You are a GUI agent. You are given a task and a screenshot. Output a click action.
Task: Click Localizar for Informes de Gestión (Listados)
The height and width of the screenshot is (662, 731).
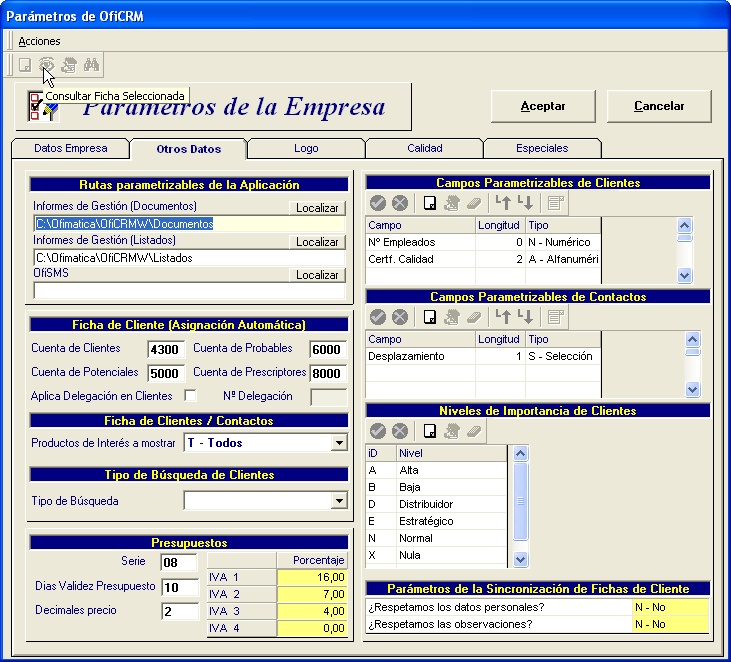click(317, 242)
